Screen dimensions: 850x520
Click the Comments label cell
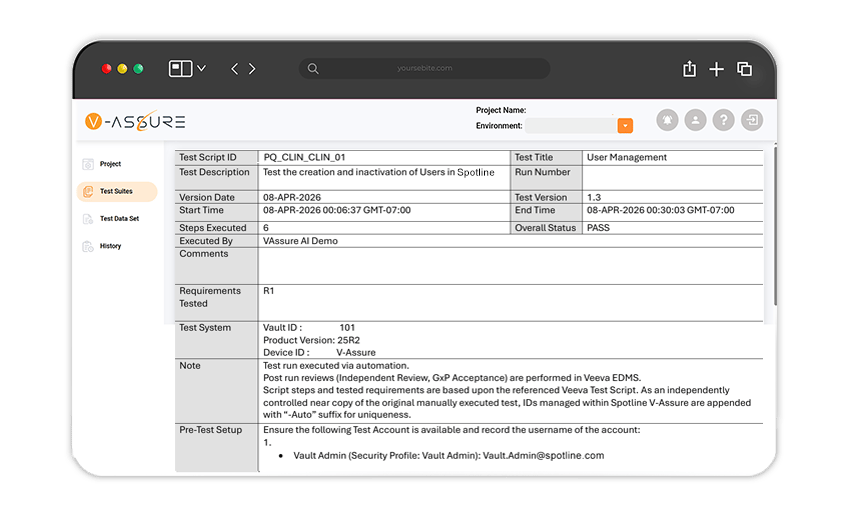pyautogui.click(x=216, y=266)
